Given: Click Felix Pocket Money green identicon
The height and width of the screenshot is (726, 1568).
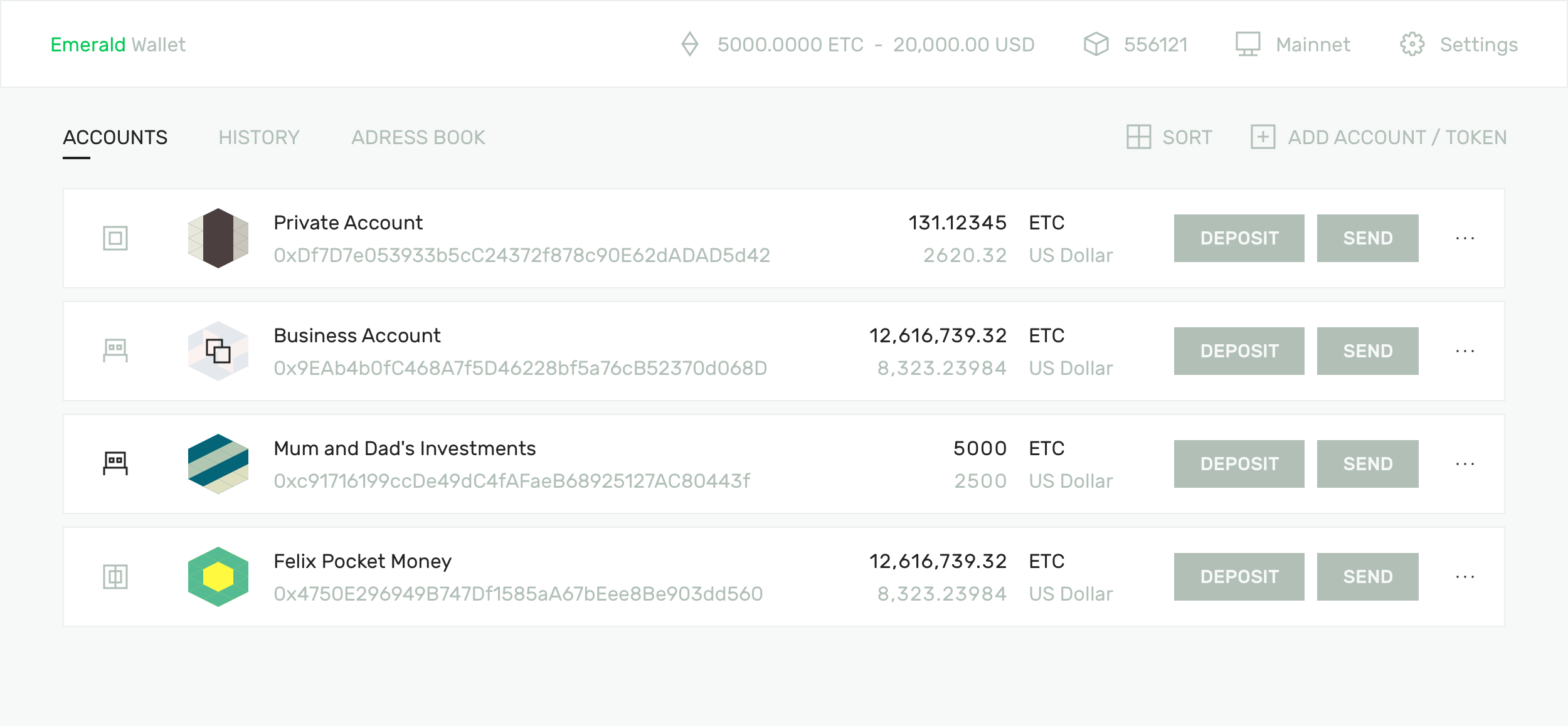Looking at the screenshot, I should [218, 577].
